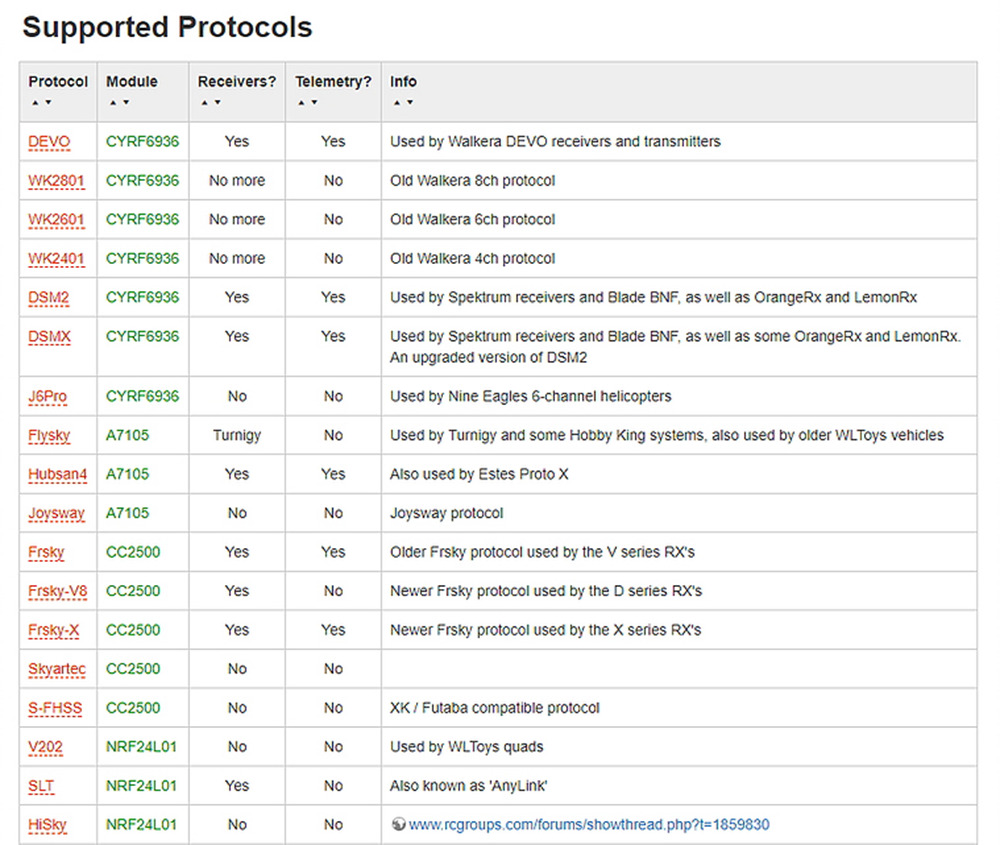1000x845 pixels.
Task: Open the WK2601 protocol link
Action: pos(56,219)
